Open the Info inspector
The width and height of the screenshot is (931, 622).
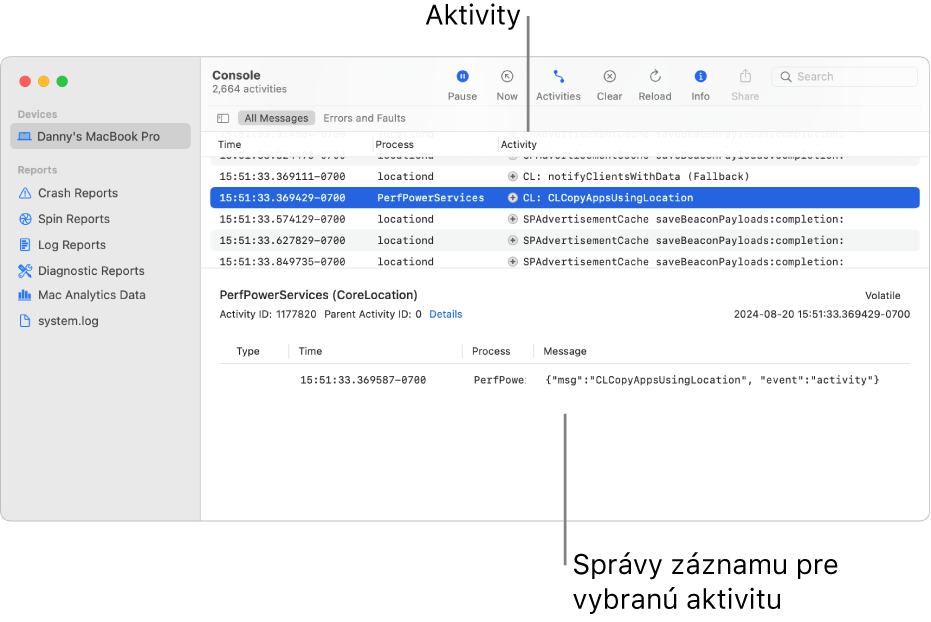click(x=700, y=85)
